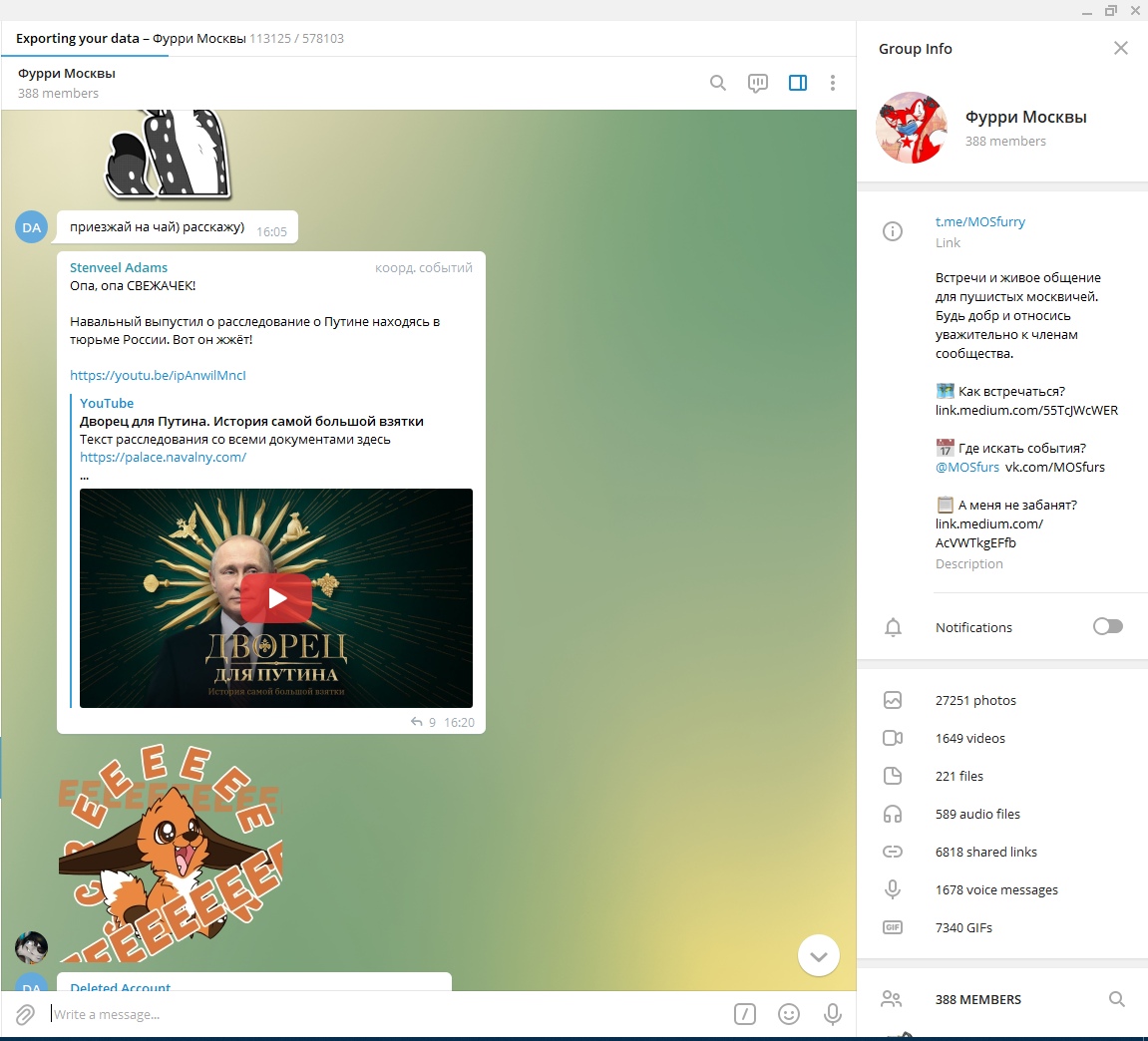Open the link.medium.com/55TcJWcWER link
Image resolution: width=1148 pixels, height=1041 pixels.
tap(1026, 411)
